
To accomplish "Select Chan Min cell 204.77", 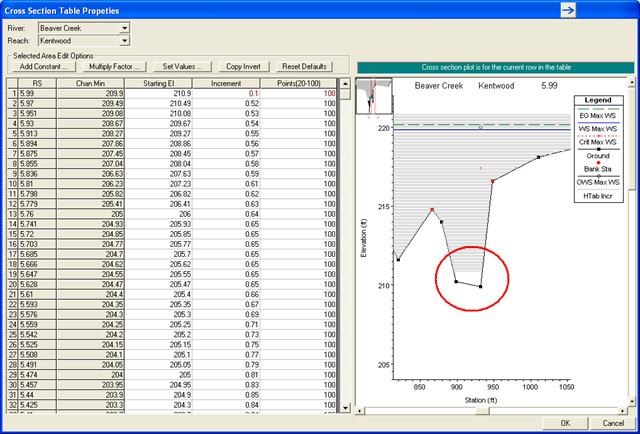I will point(90,244).
